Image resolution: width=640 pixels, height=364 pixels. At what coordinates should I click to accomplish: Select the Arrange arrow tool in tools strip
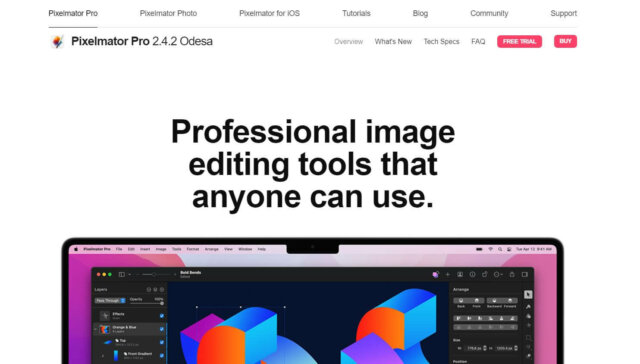(528, 294)
